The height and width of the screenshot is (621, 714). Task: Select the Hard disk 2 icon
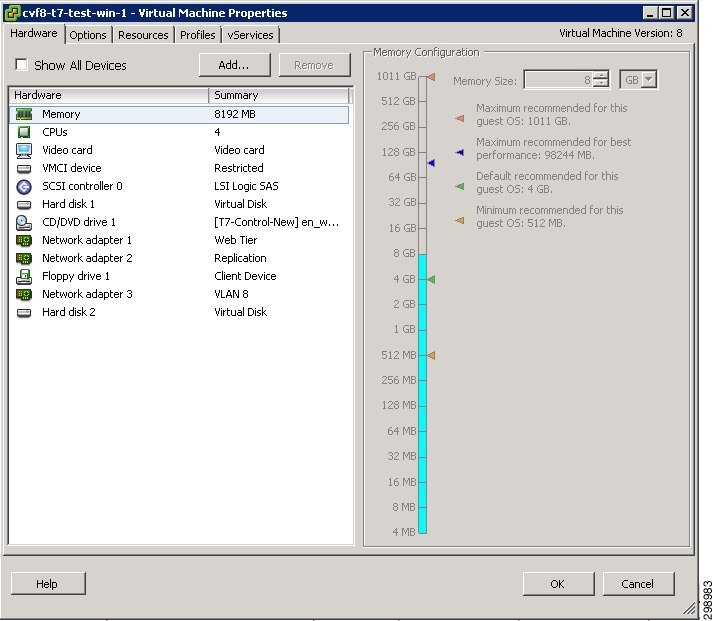(24, 312)
